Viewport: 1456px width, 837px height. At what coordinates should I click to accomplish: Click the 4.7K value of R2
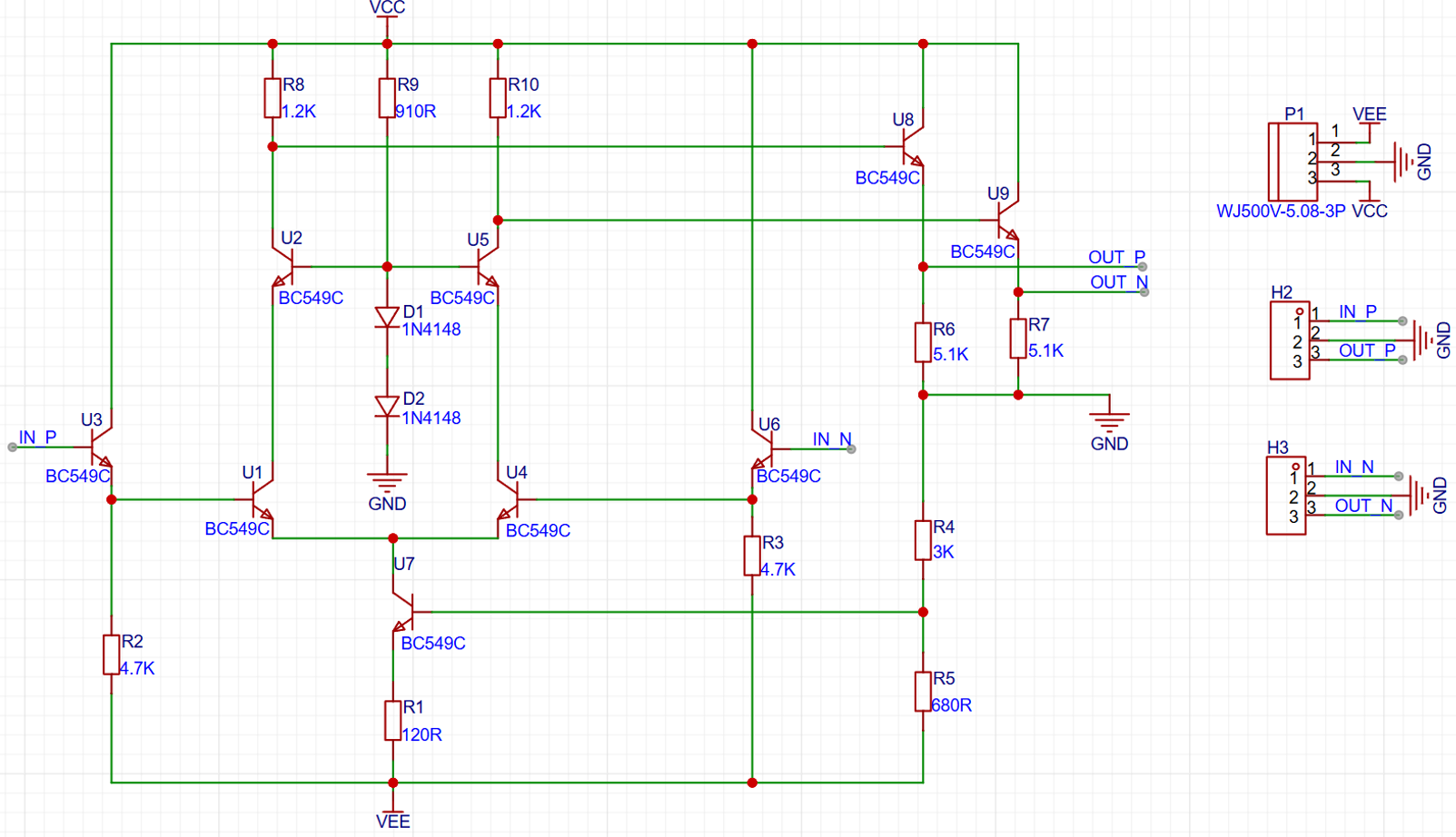(137, 668)
